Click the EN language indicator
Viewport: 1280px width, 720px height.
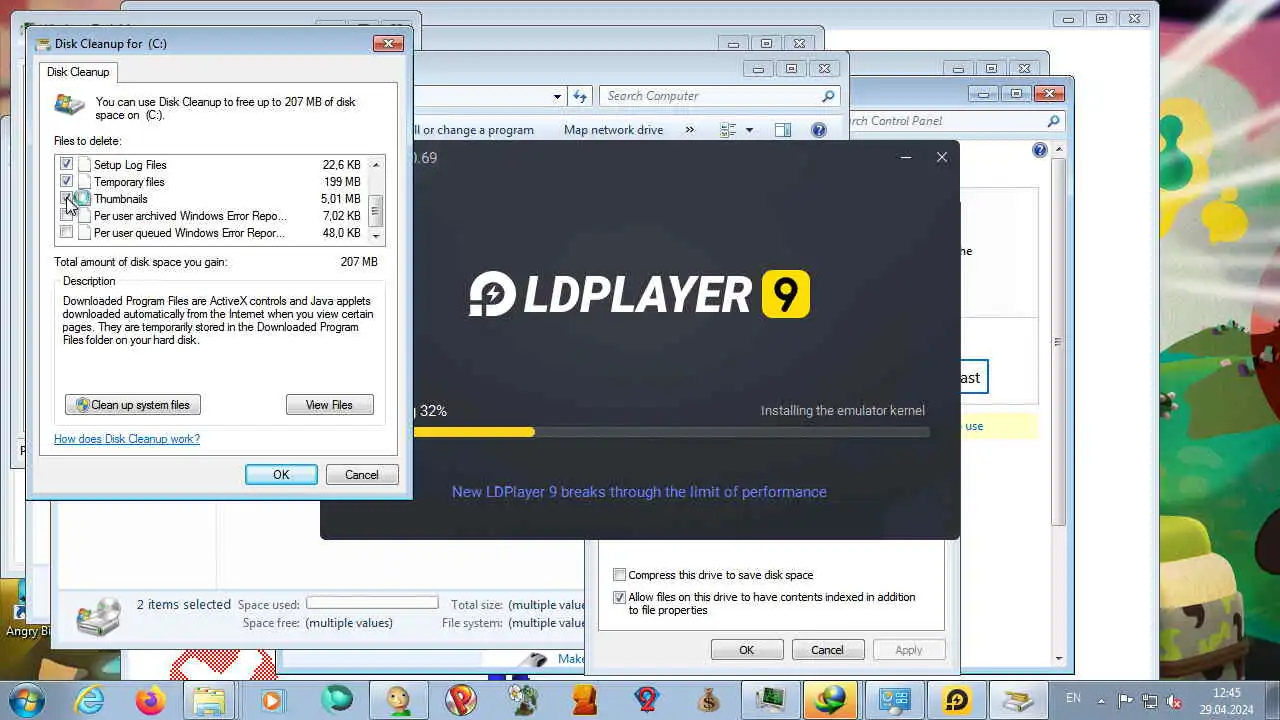point(1073,699)
